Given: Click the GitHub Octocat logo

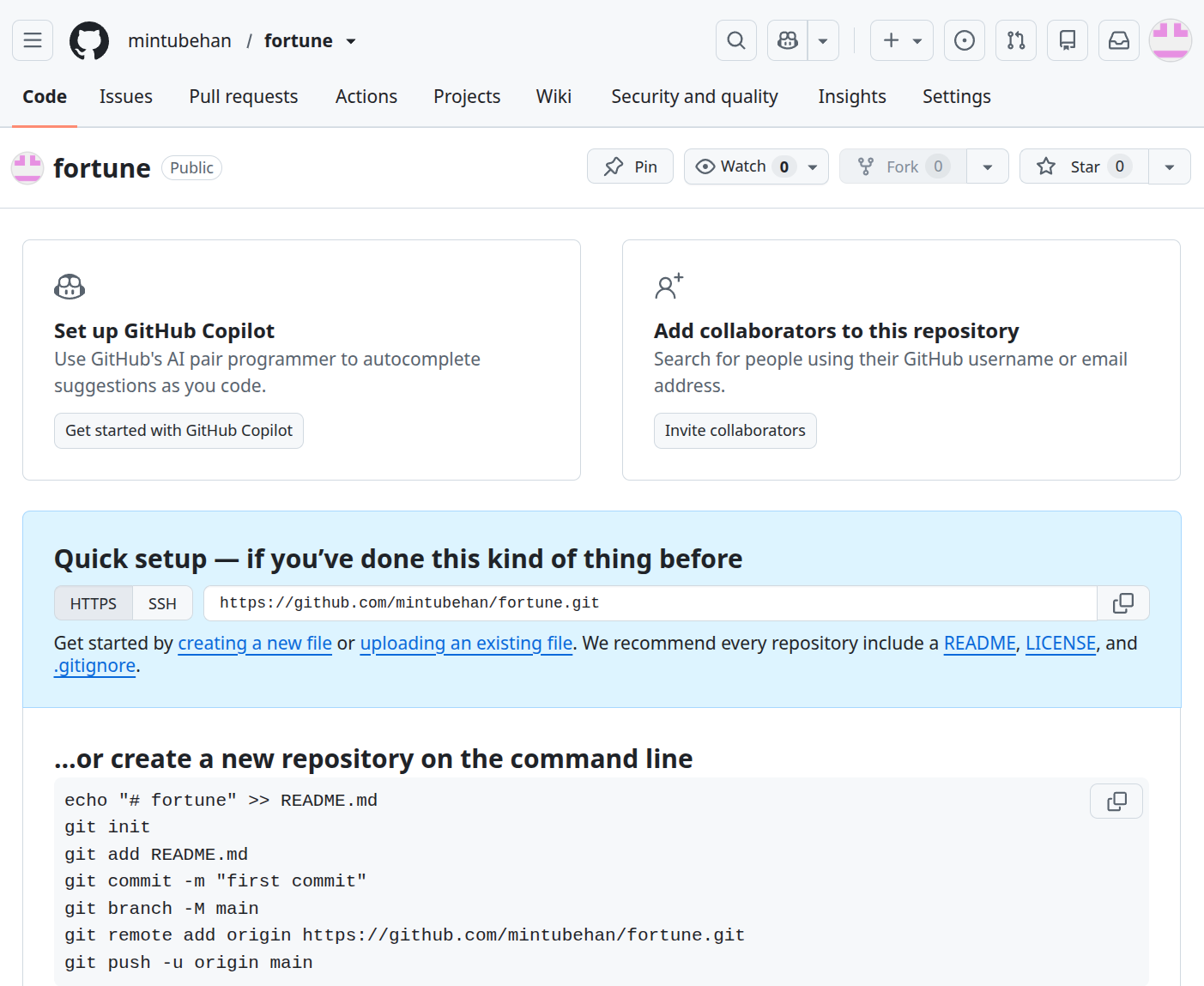Looking at the screenshot, I should (x=89, y=40).
